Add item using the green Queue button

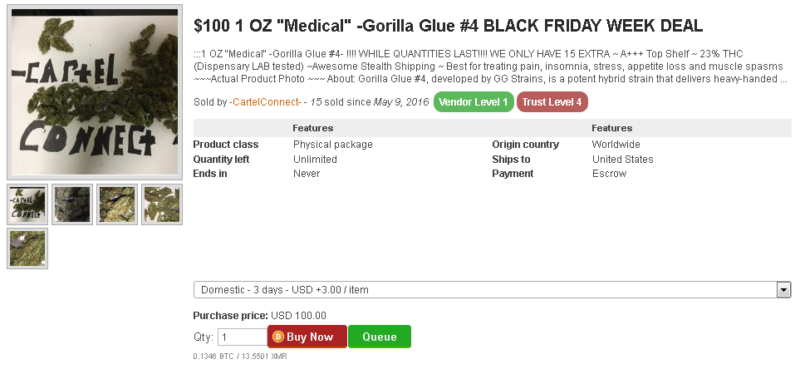click(379, 337)
